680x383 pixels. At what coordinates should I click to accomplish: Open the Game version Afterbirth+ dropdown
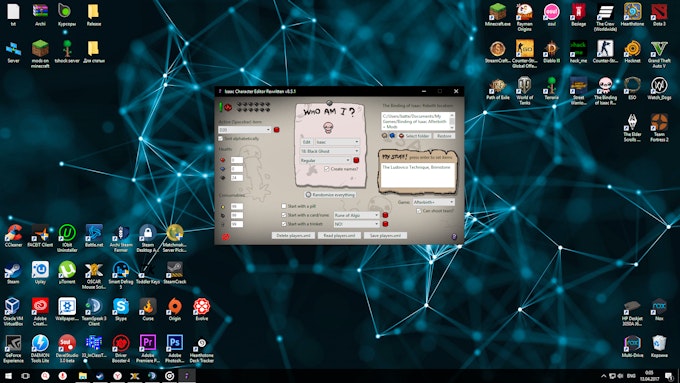coord(434,202)
